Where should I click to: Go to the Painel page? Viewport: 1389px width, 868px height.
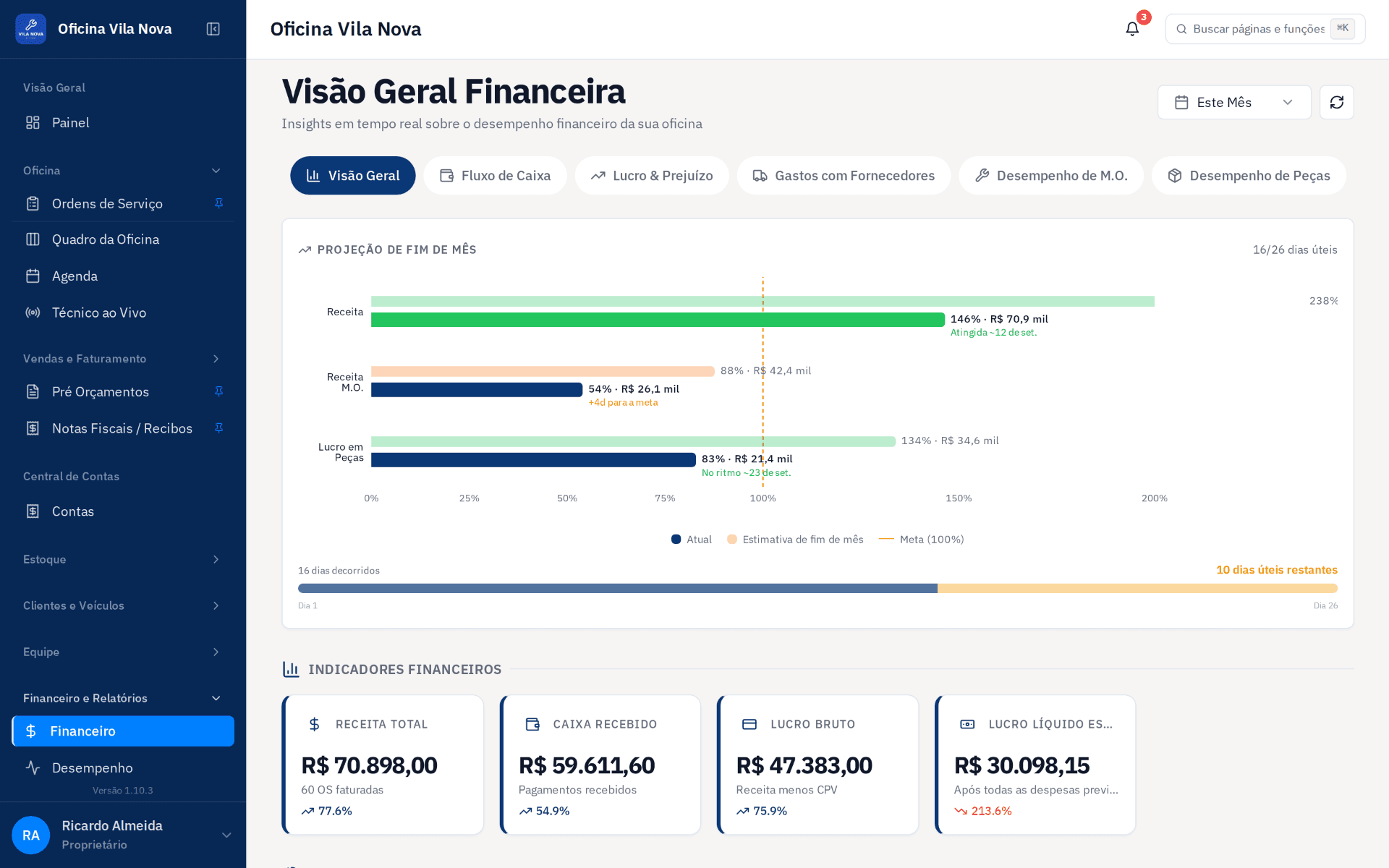(x=123, y=122)
